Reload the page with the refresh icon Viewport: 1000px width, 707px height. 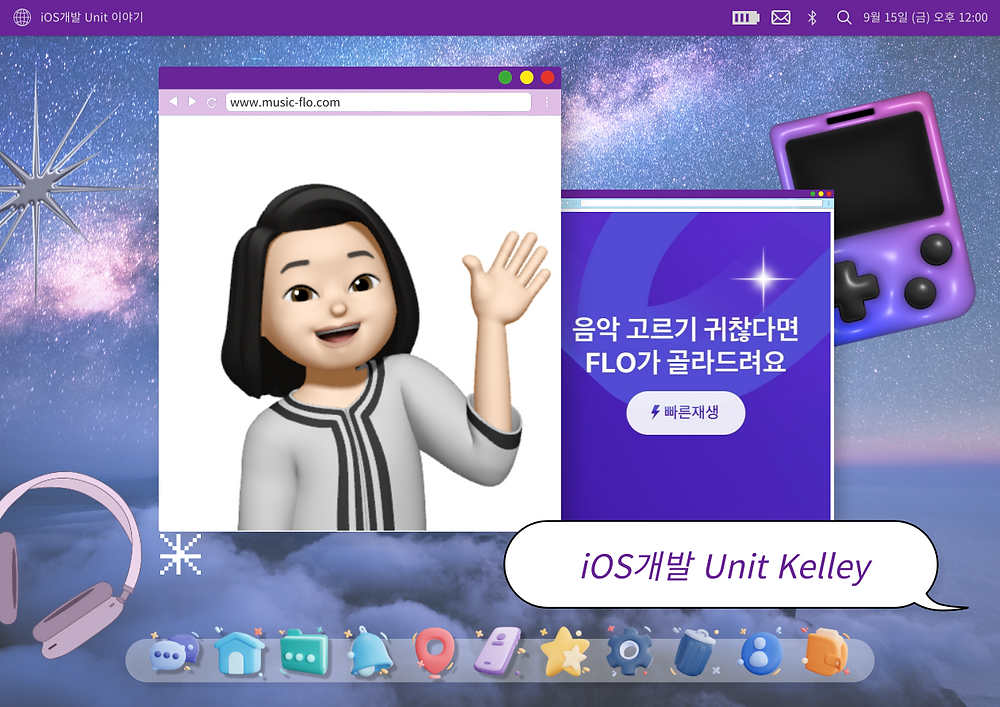(212, 102)
